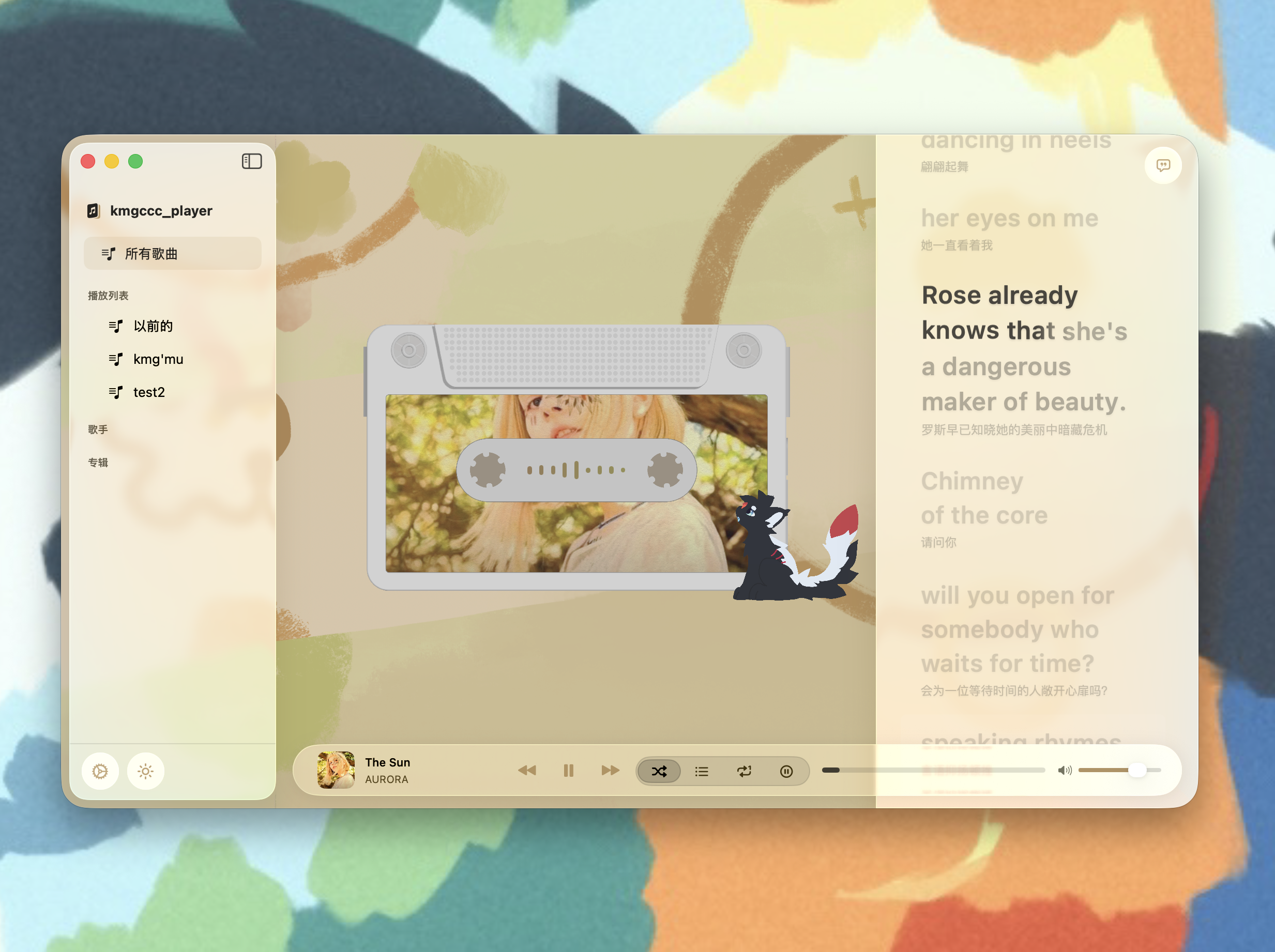The height and width of the screenshot is (952, 1275).
Task: Select the kmg'mu playlist
Action: click(158, 359)
